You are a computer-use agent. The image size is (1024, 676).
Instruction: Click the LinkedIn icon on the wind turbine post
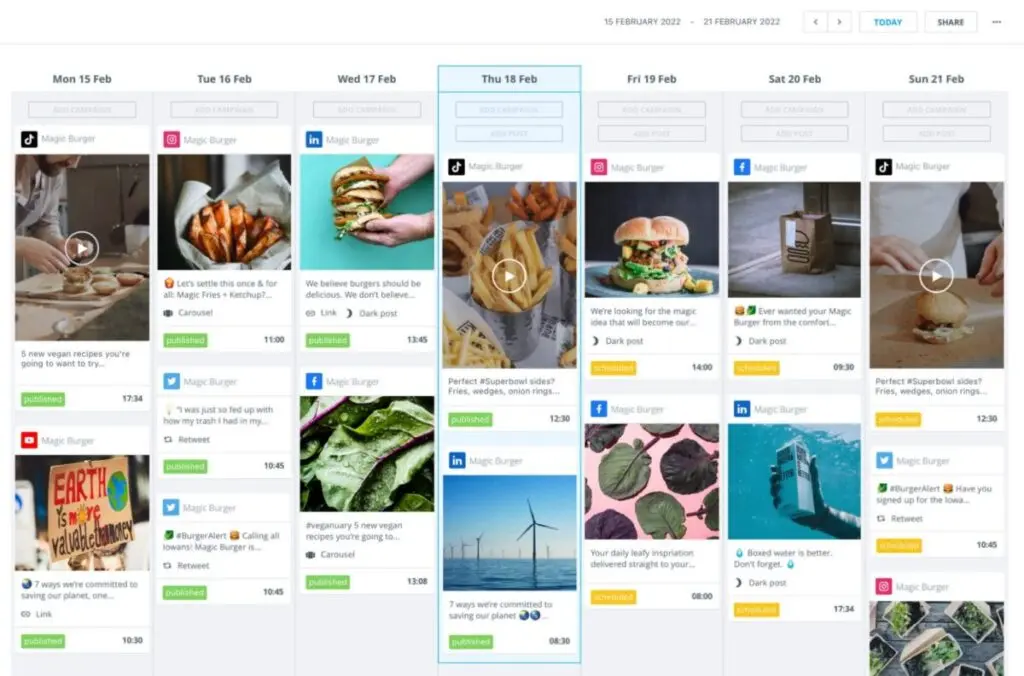pos(456,460)
